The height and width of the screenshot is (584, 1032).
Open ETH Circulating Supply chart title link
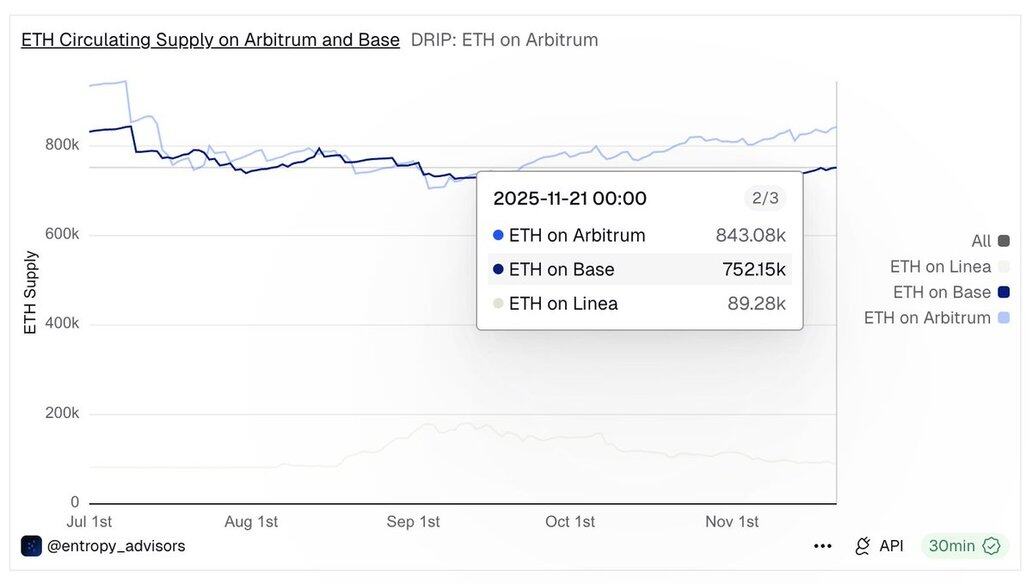click(210, 40)
